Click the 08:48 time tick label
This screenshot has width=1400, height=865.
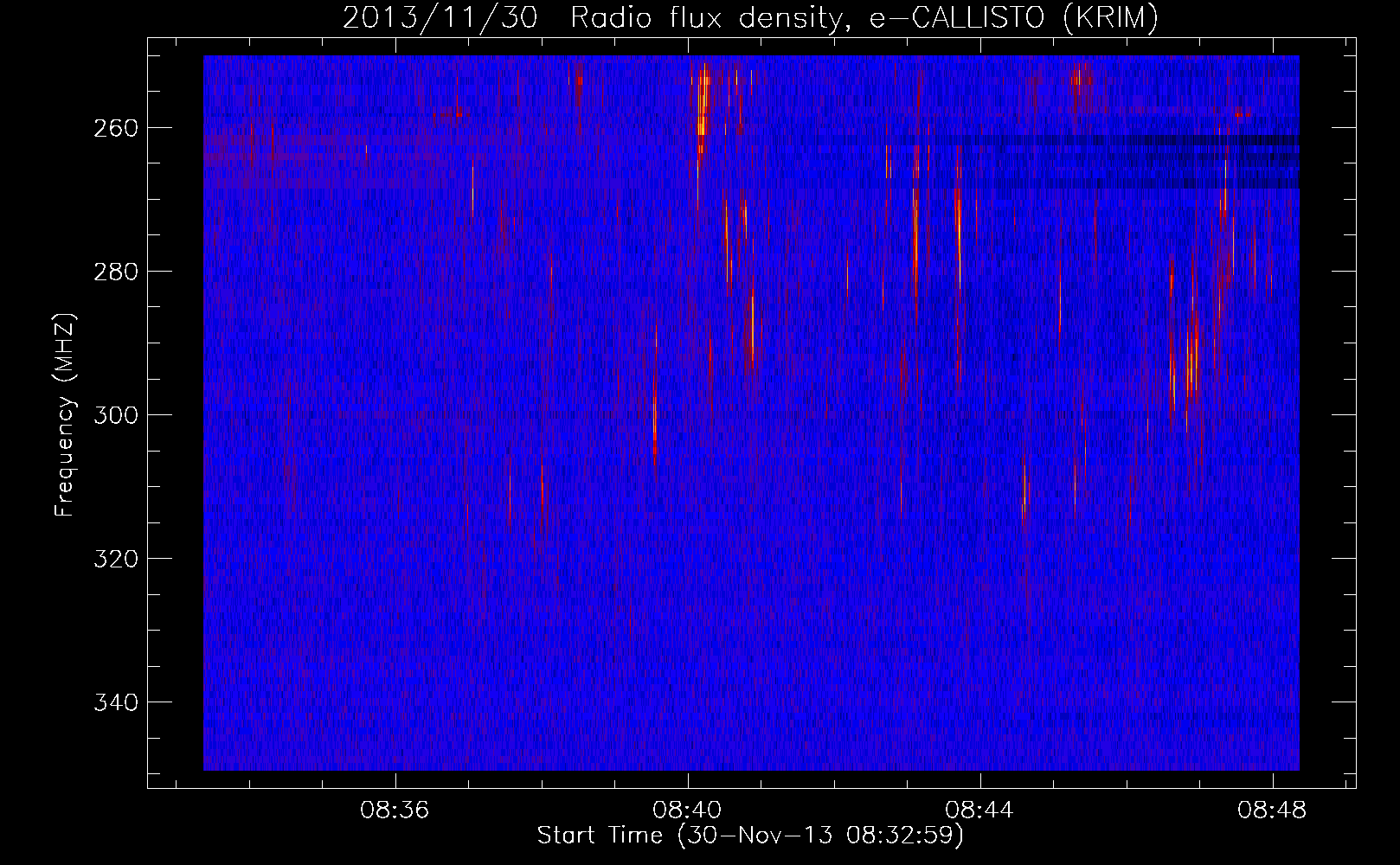[x=1272, y=811]
